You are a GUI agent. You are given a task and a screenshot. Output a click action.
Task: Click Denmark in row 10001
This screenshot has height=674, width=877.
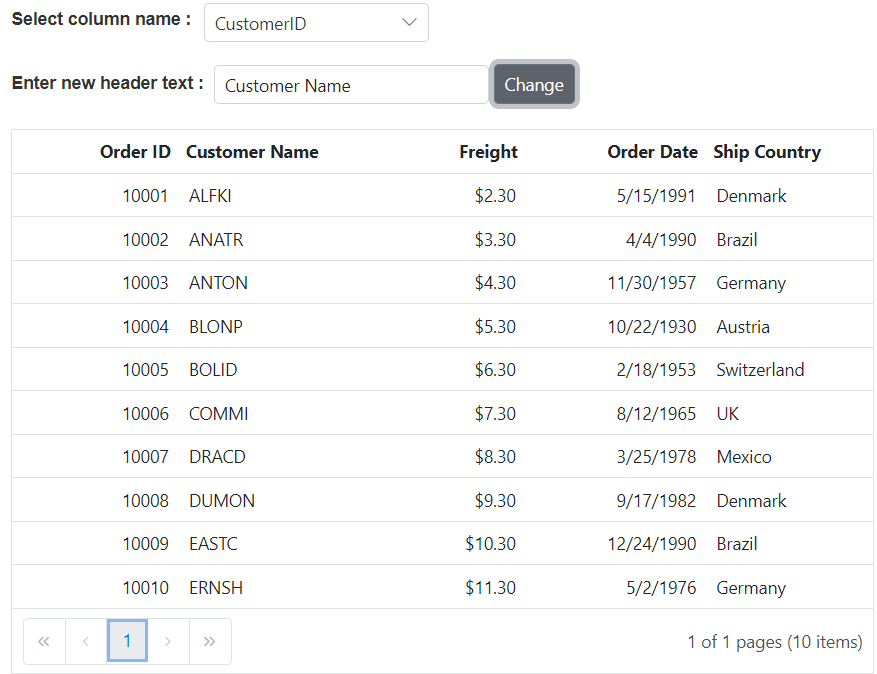tap(751, 196)
